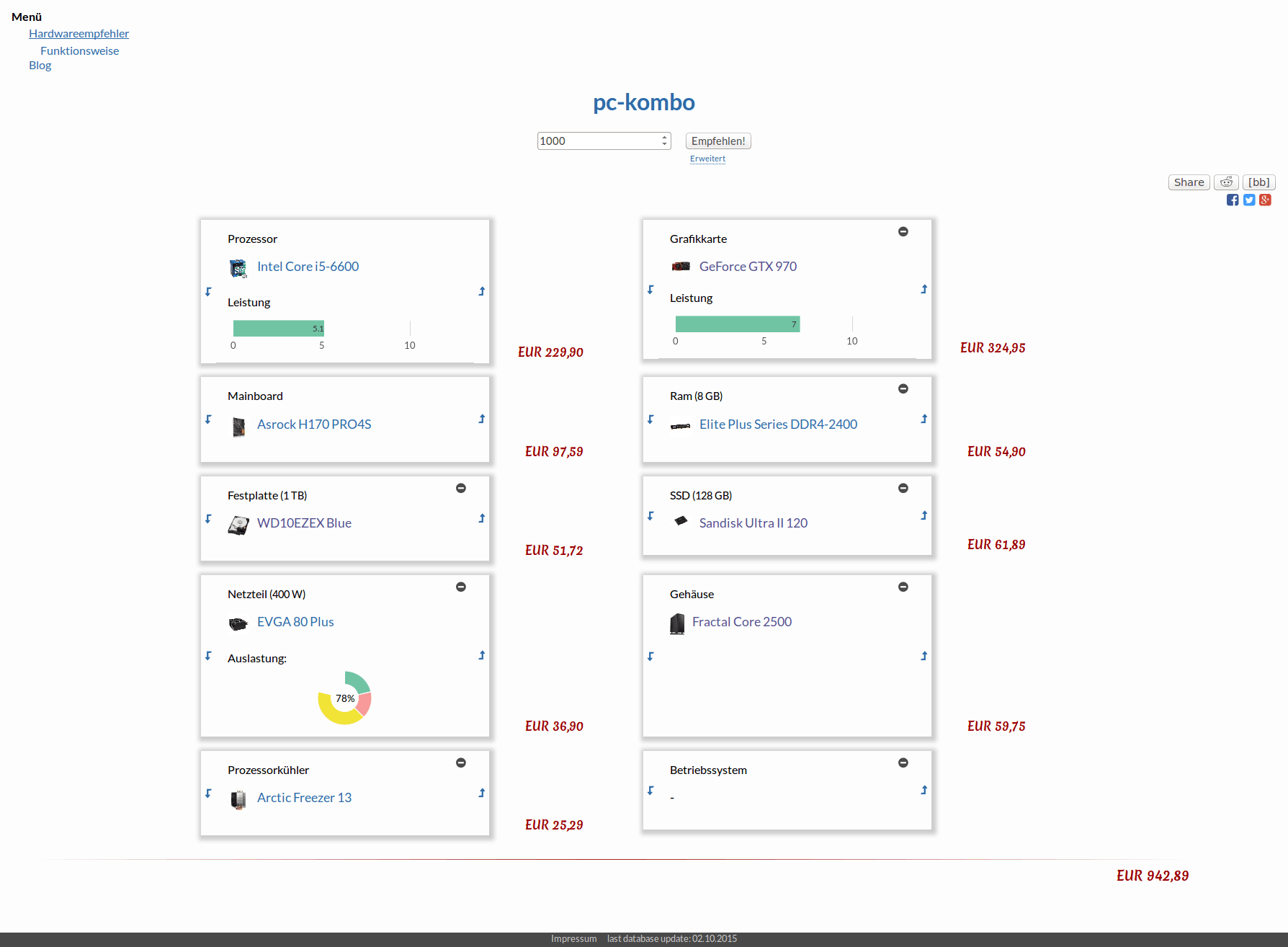Downgrade the Mainboard with the down arrow
The height and width of the screenshot is (947, 1288).
208,419
